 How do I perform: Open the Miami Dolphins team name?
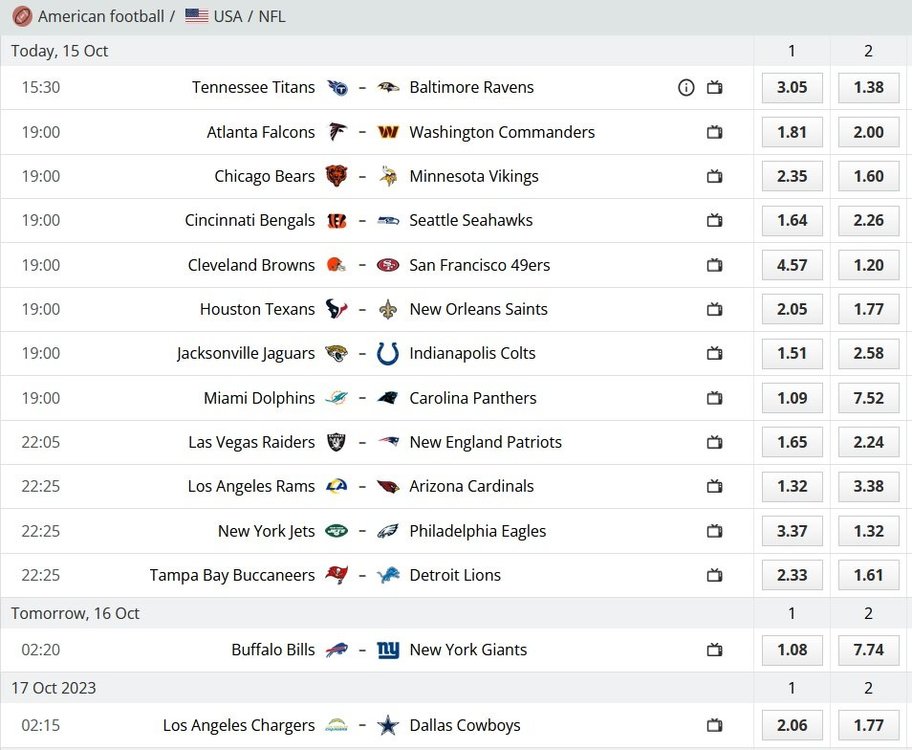pyautogui.click(x=259, y=398)
